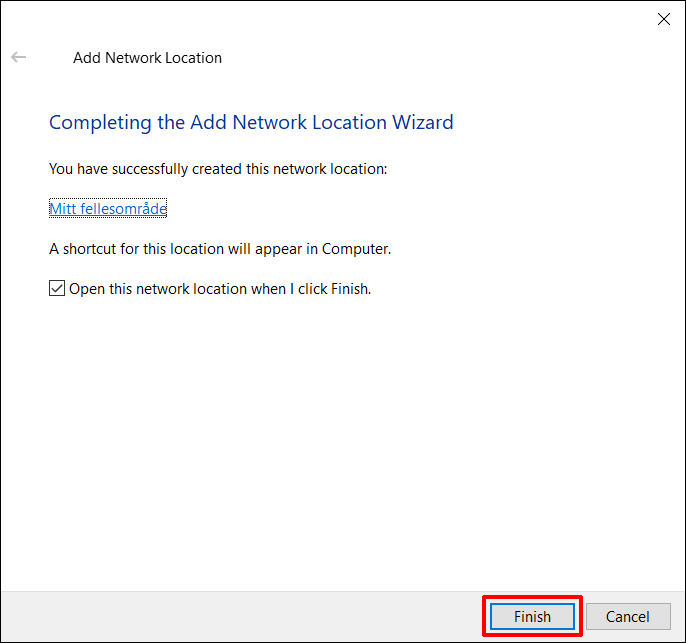Uncheck Open this network location checkbox
Image resolution: width=686 pixels, height=643 pixels.
click(x=57, y=289)
